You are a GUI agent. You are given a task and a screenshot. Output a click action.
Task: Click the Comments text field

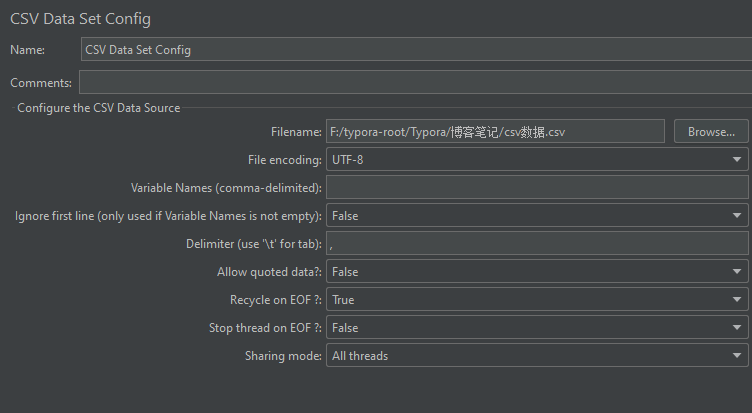tap(415, 82)
